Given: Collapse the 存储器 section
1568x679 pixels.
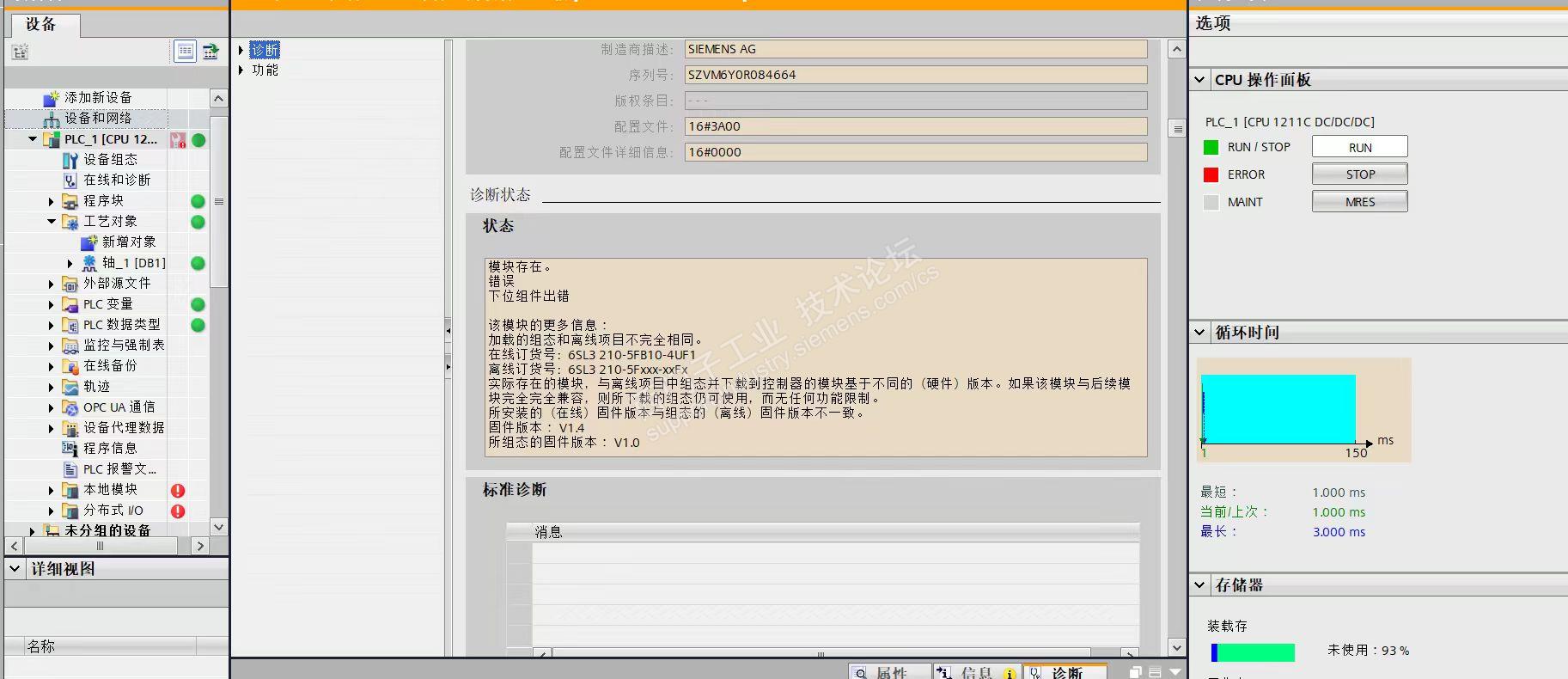Looking at the screenshot, I should (x=1200, y=585).
